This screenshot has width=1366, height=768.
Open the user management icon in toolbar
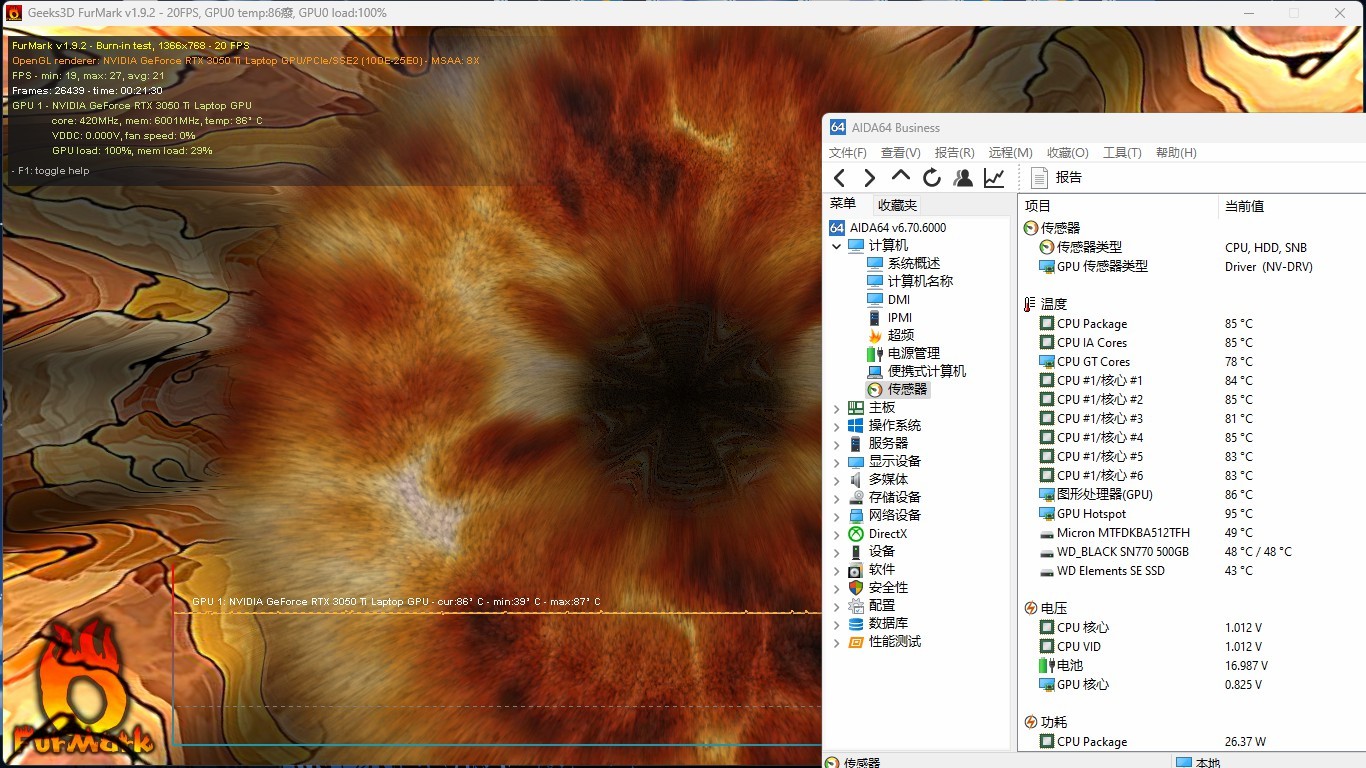coord(963,178)
